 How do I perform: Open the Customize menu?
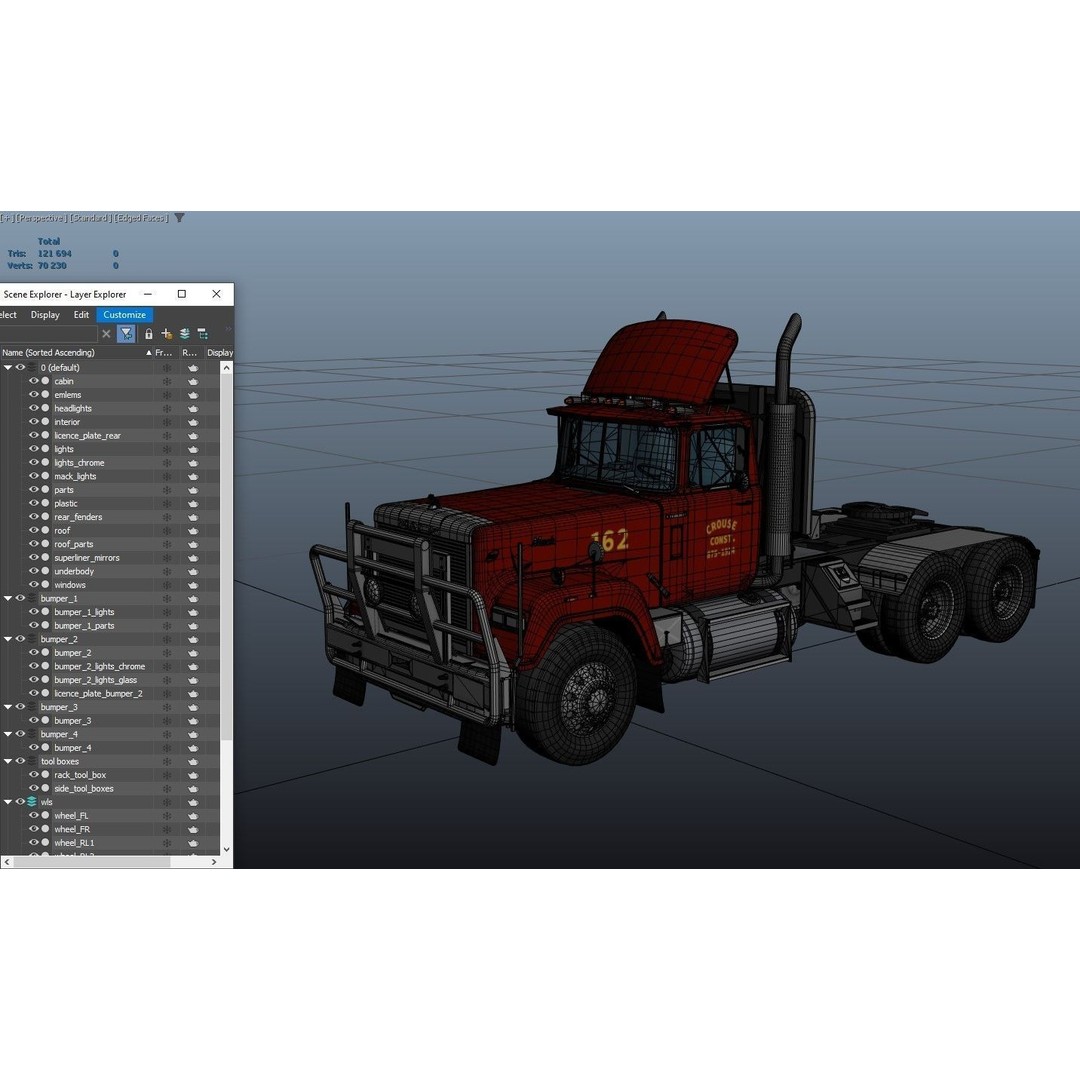tap(124, 315)
